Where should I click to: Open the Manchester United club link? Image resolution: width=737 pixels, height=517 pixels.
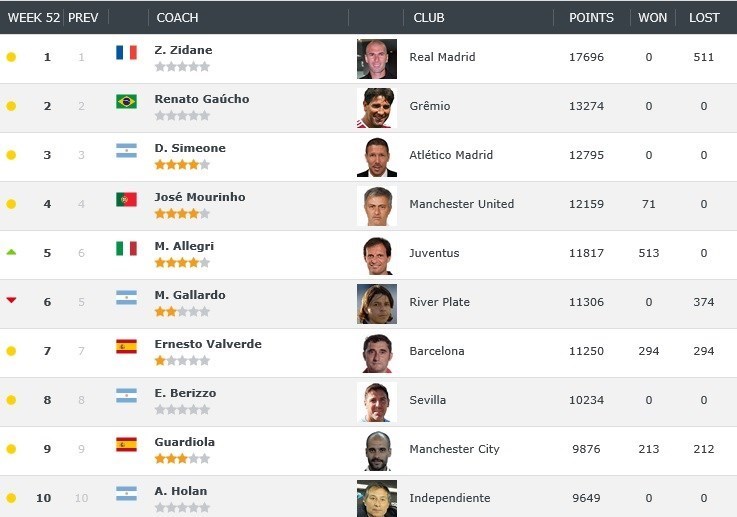[461, 204]
